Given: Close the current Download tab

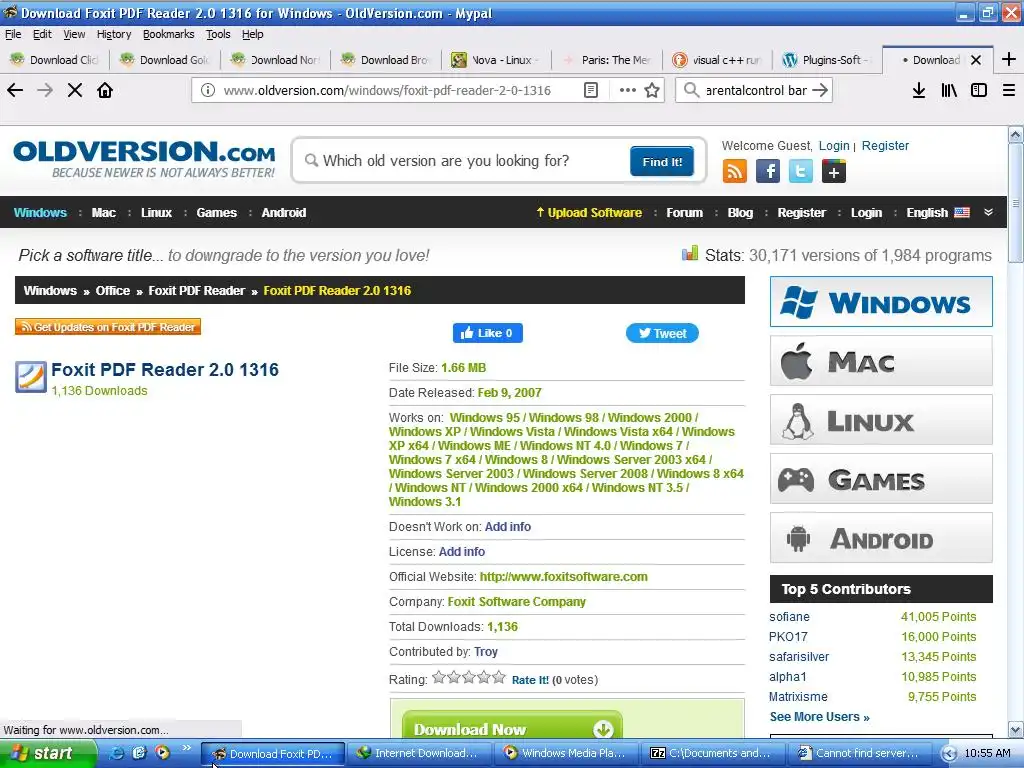Looking at the screenshot, I should [976, 60].
